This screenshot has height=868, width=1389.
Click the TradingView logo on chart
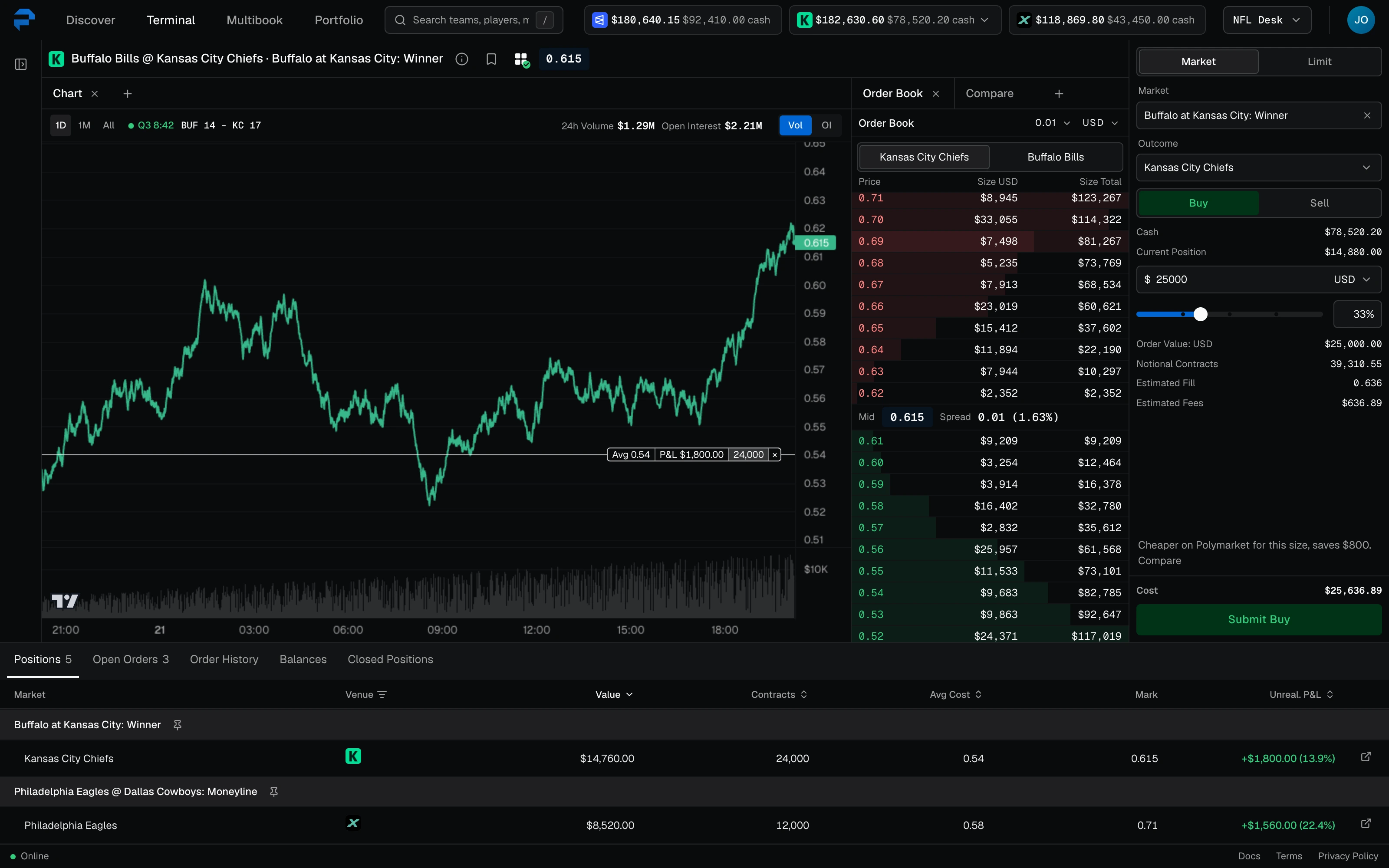point(64,601)
